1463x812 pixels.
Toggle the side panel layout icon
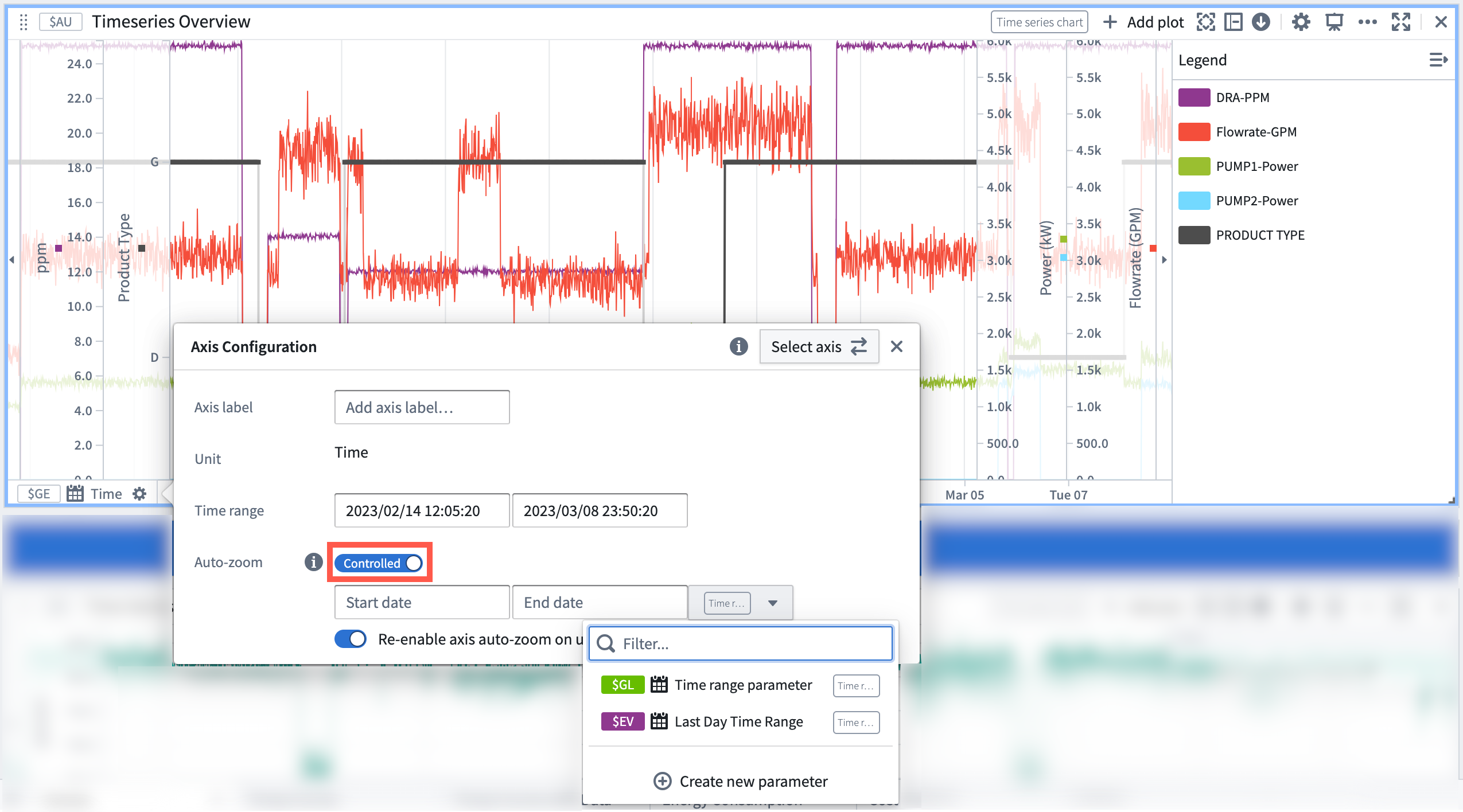1234,22
